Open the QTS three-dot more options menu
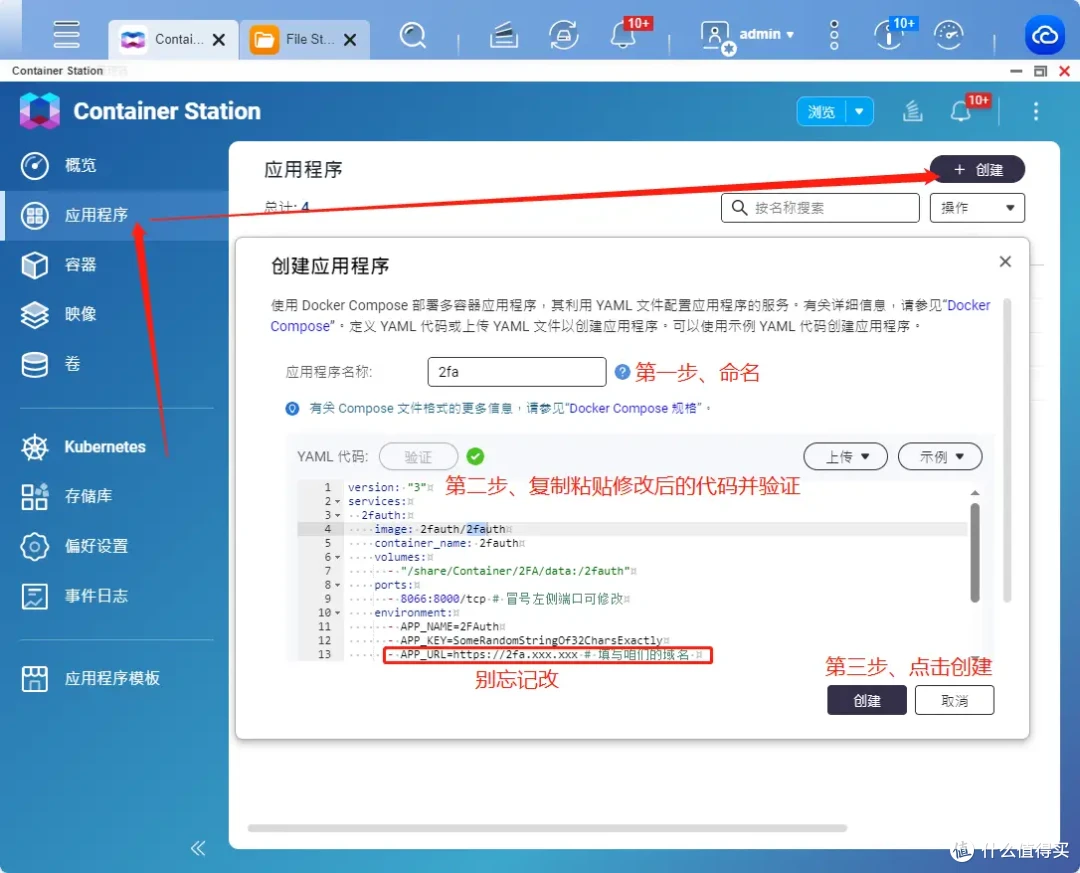Viewport: 1080px width, 873px height. tap(834, 34)
